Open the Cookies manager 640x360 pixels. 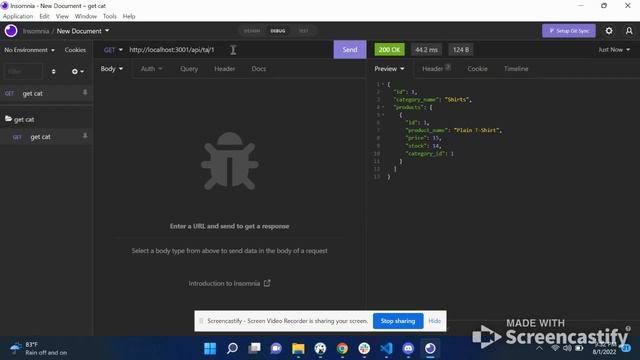75,50
